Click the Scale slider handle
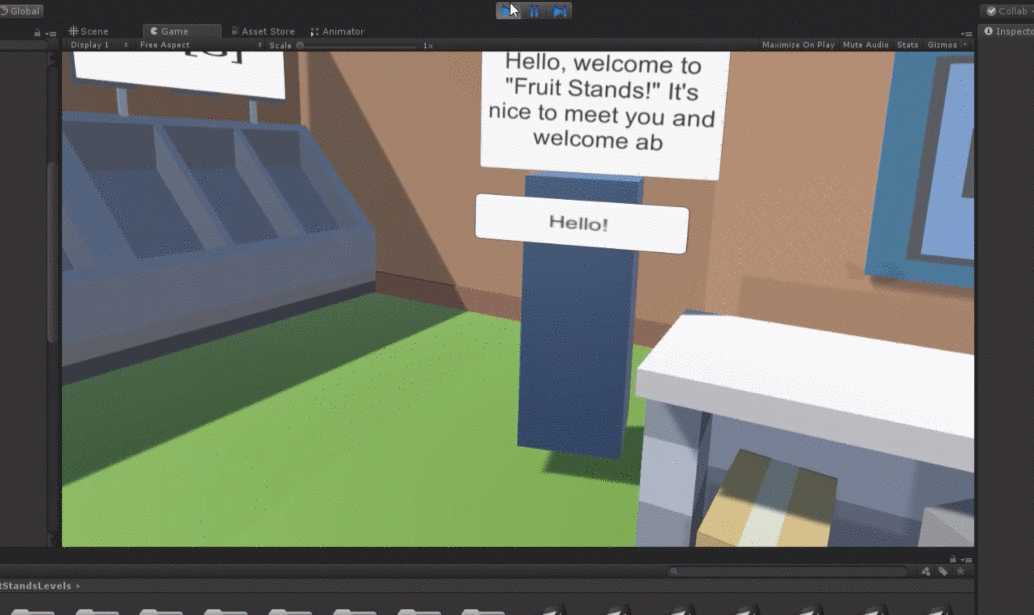The height and width of the screenshot is (615, 1034). coord(300,45)
